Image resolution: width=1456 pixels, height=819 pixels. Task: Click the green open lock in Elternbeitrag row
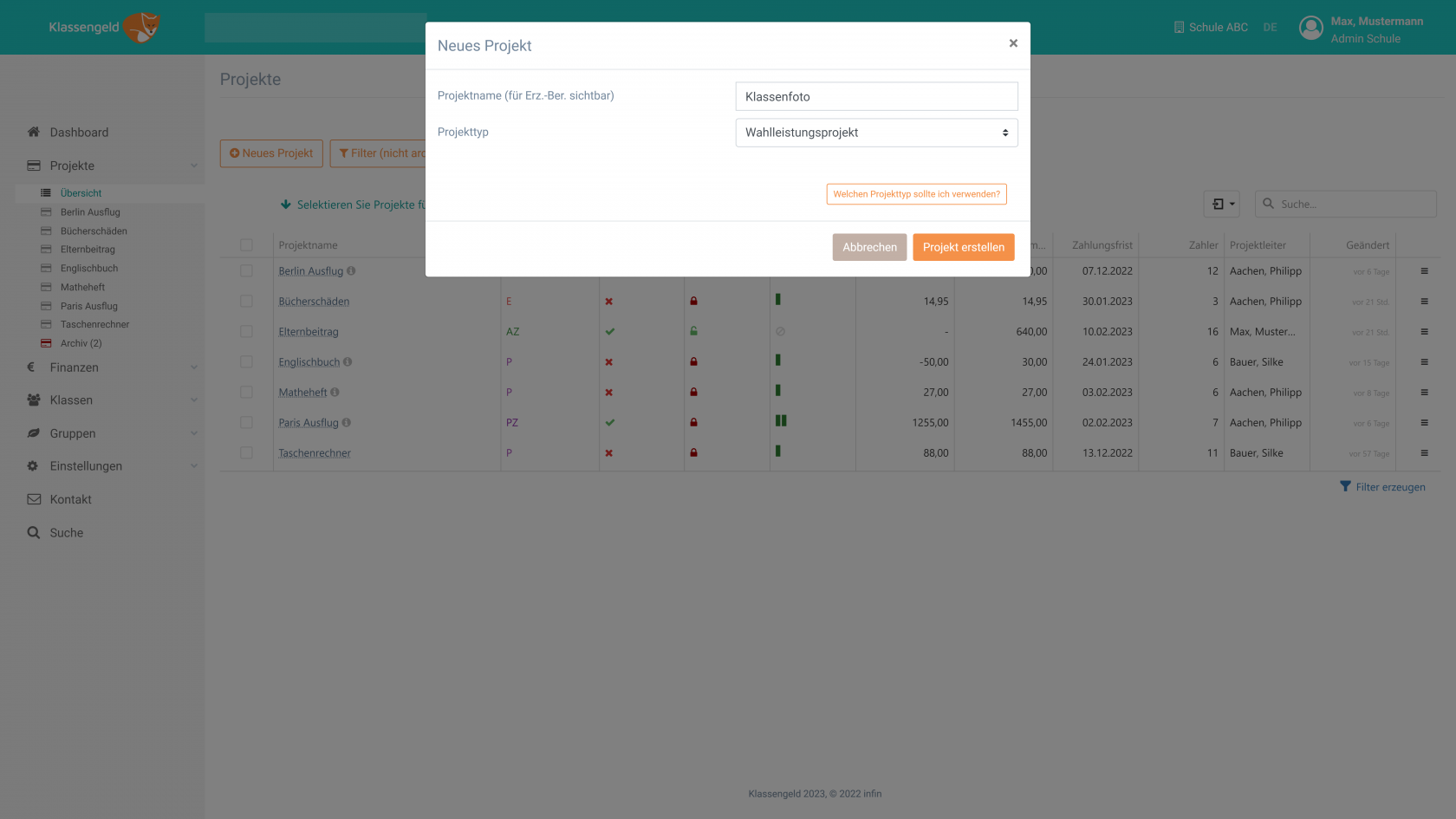(693, 331)
